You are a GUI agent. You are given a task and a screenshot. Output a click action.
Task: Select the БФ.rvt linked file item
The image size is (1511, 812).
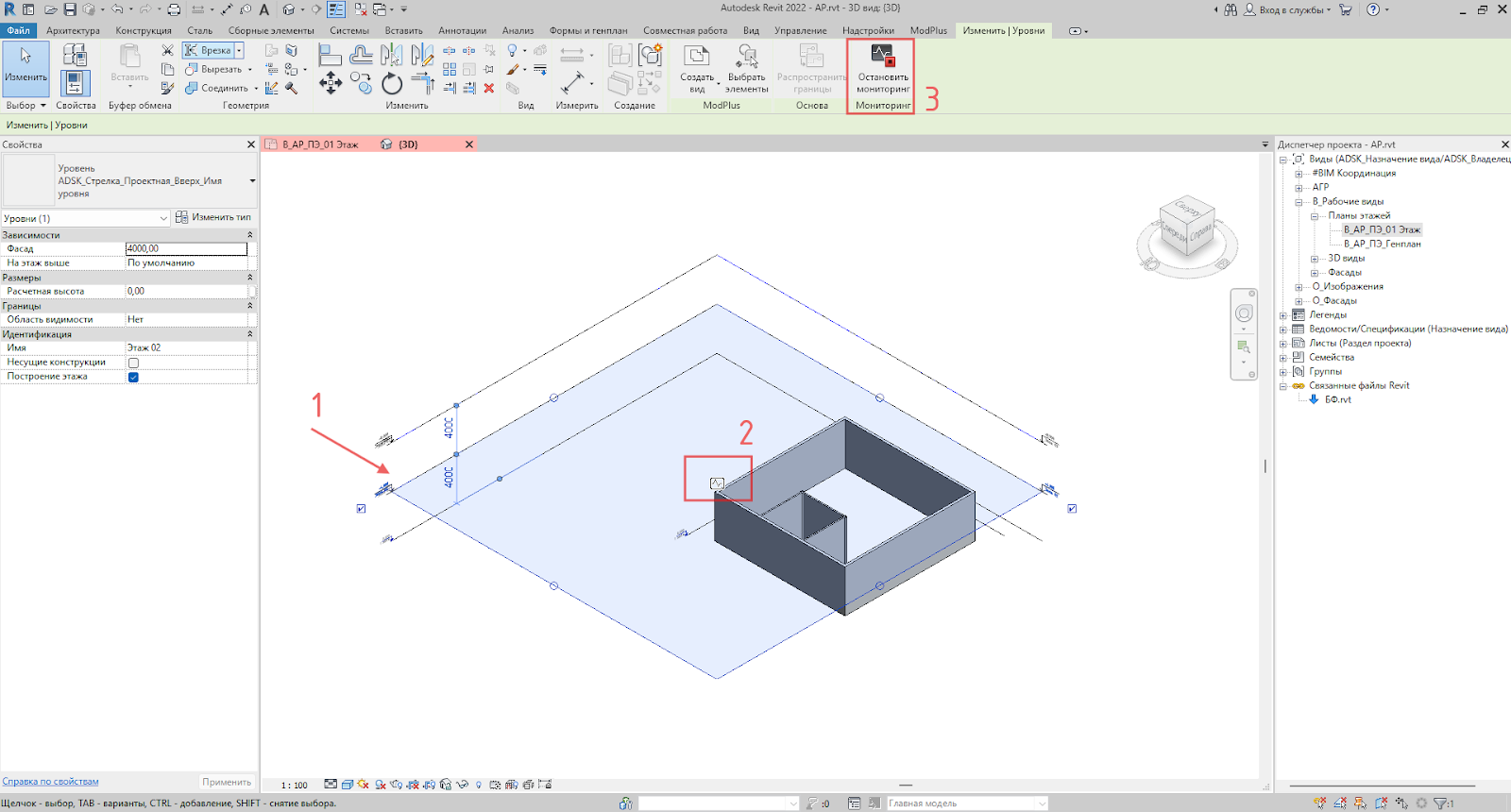point(1337,399)
